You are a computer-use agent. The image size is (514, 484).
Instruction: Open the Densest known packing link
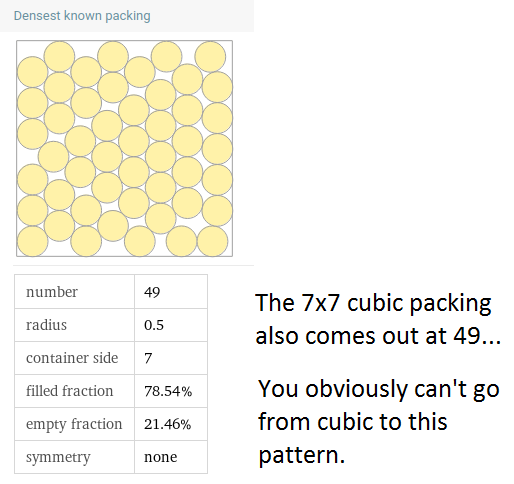[82, 16]
